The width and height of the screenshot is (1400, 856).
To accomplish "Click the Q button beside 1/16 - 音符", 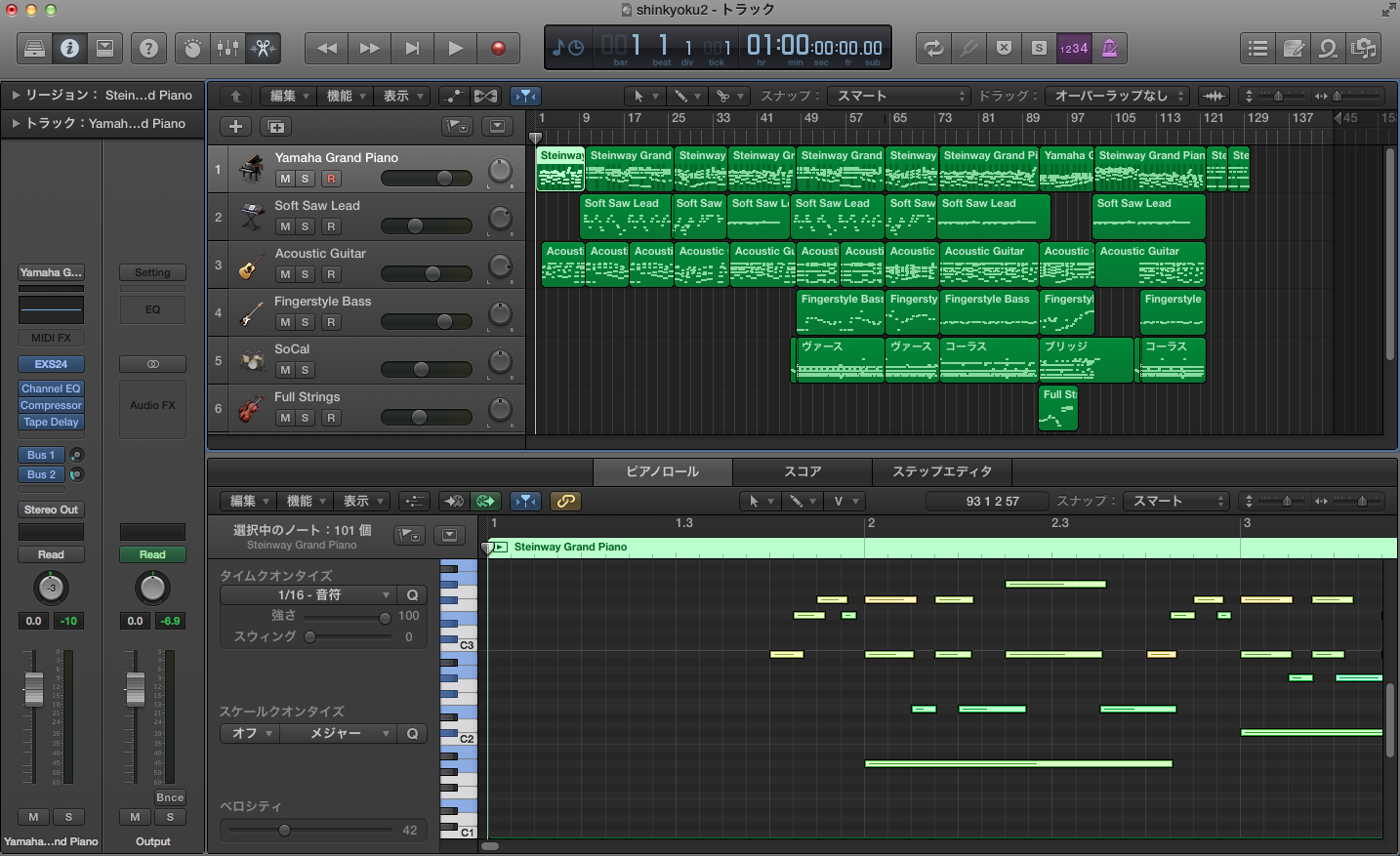I will [x=412, y=594].
